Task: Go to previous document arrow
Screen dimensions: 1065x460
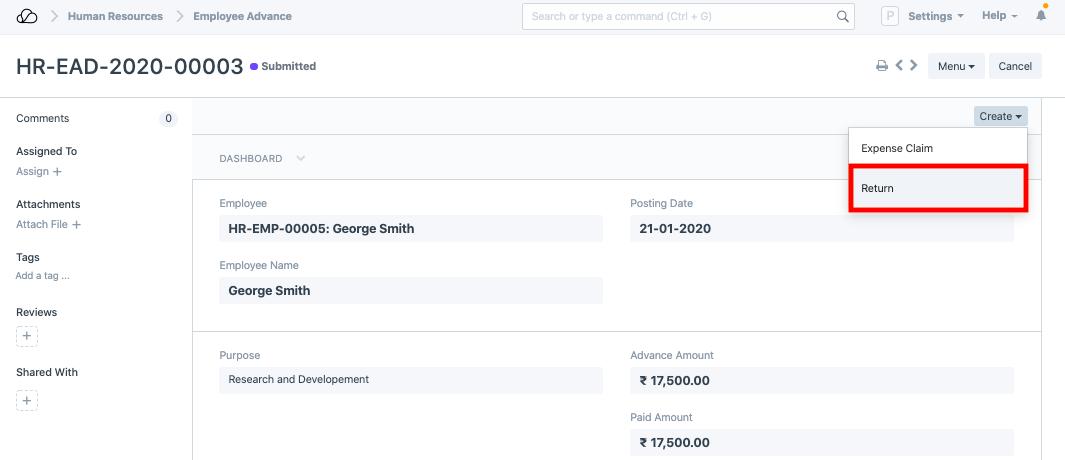Action: click(x=899, y=66)
